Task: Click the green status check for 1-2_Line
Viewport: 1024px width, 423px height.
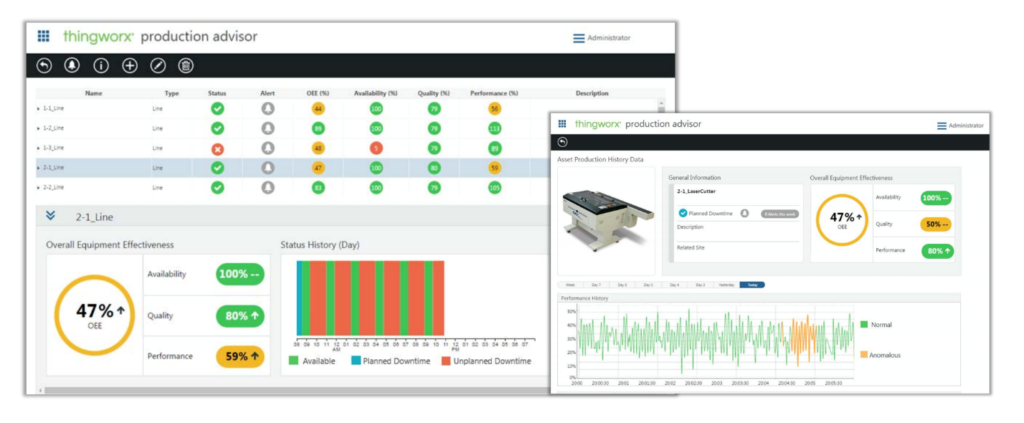Action: 217,129
